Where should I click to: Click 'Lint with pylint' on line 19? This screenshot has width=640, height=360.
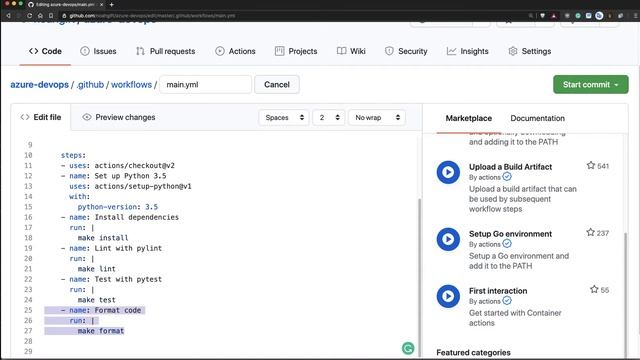pos(128,248)
